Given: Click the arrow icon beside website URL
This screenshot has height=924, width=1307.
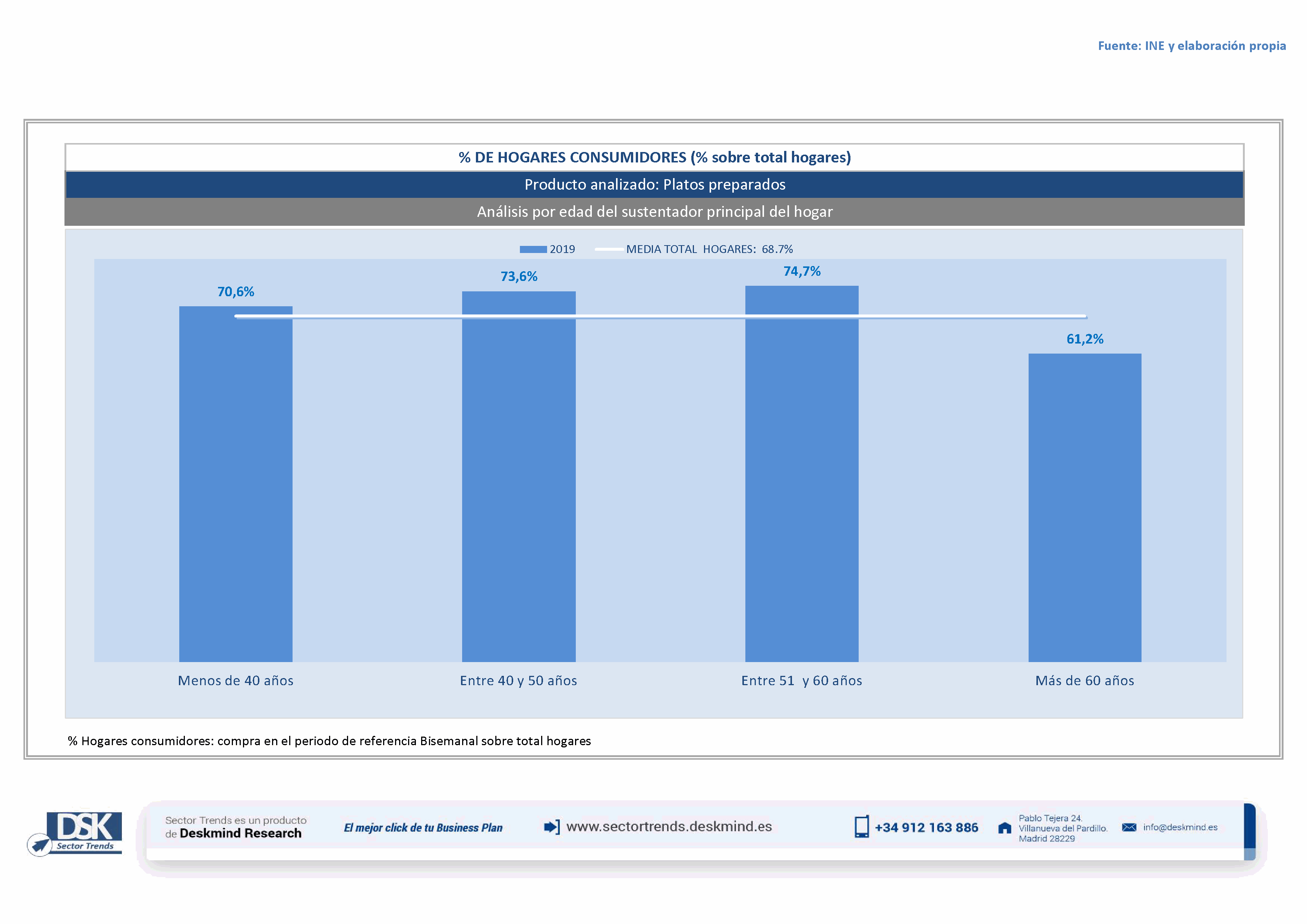Looking at the screenshot, I should (551, 827).
